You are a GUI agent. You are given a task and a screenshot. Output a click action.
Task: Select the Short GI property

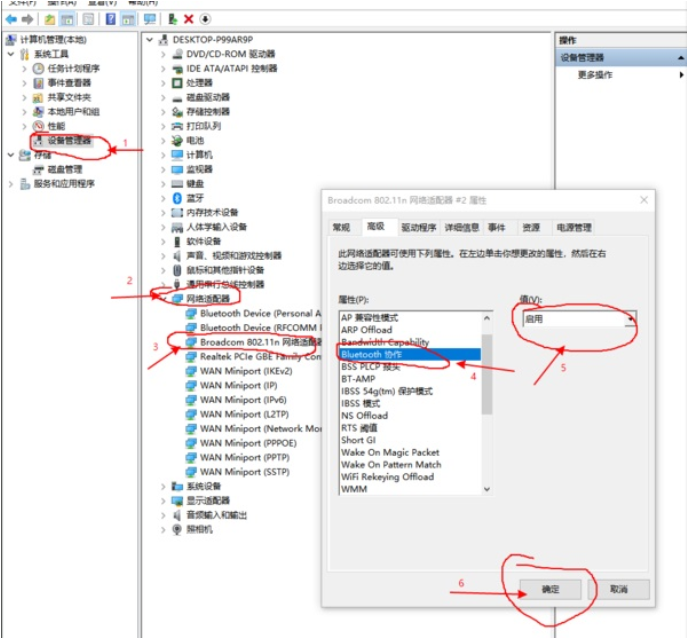coord(358,440)
